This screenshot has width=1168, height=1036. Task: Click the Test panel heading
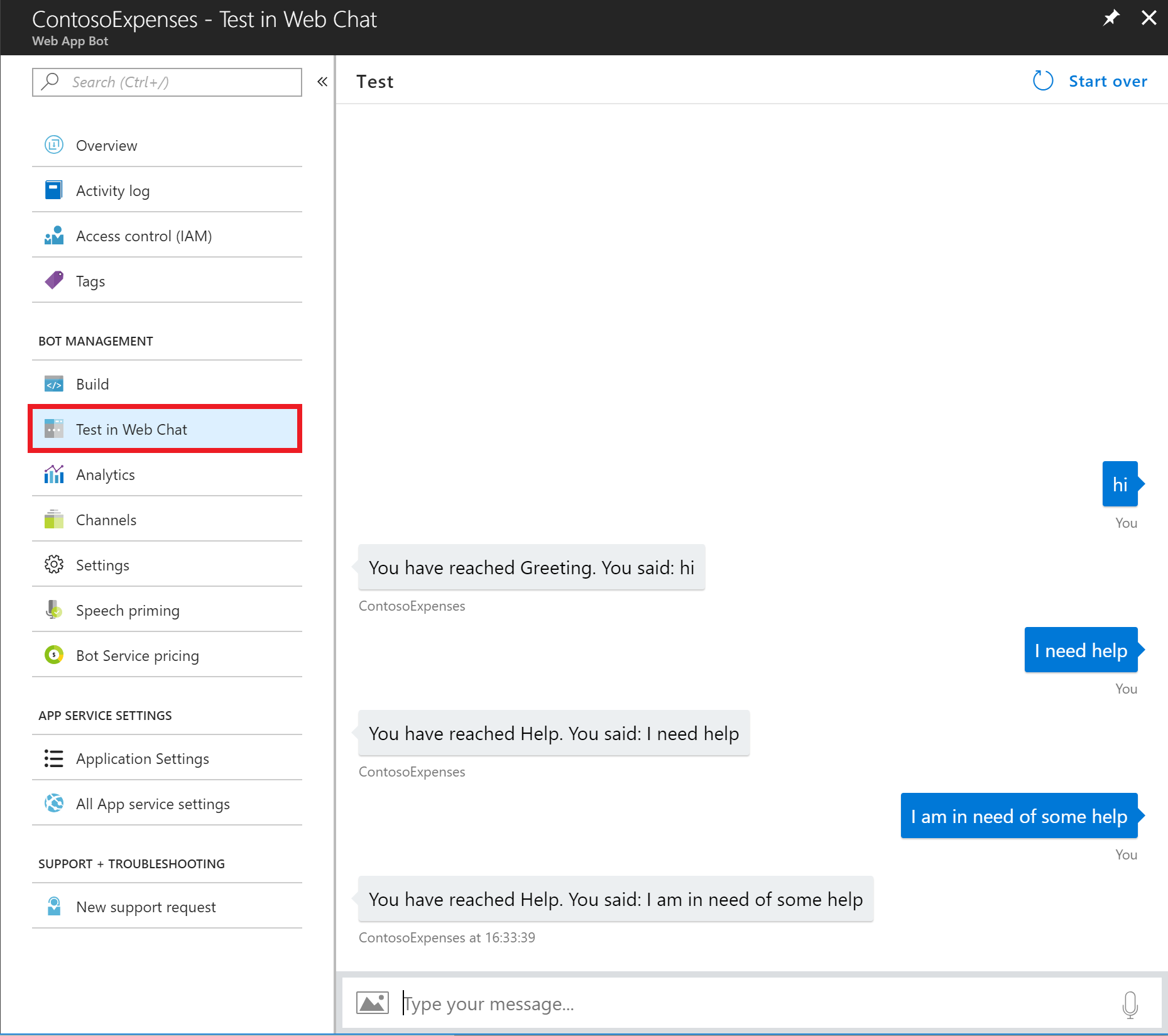coord(375,82)
